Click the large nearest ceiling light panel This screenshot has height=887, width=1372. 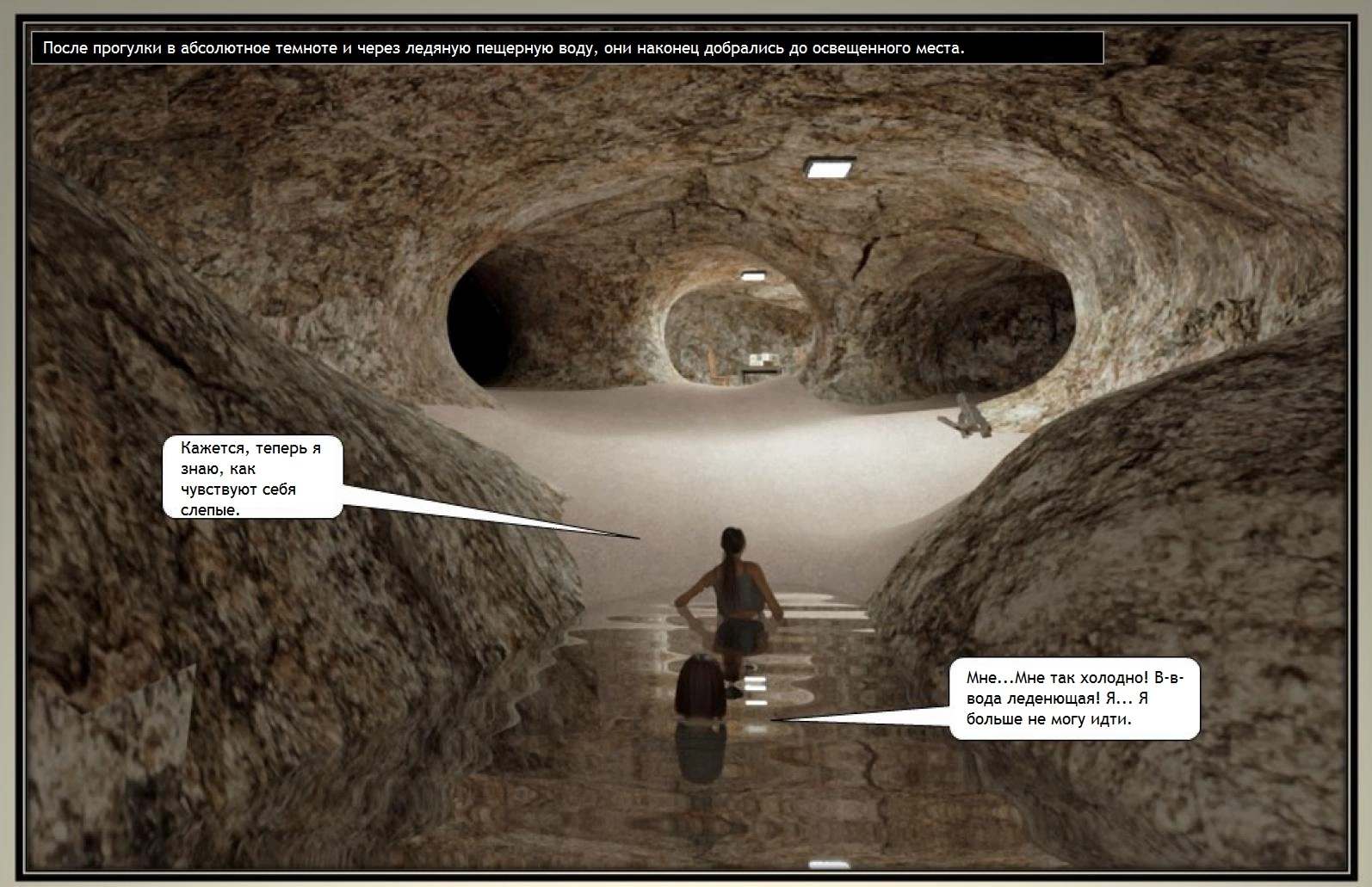[x=829, y=167]
